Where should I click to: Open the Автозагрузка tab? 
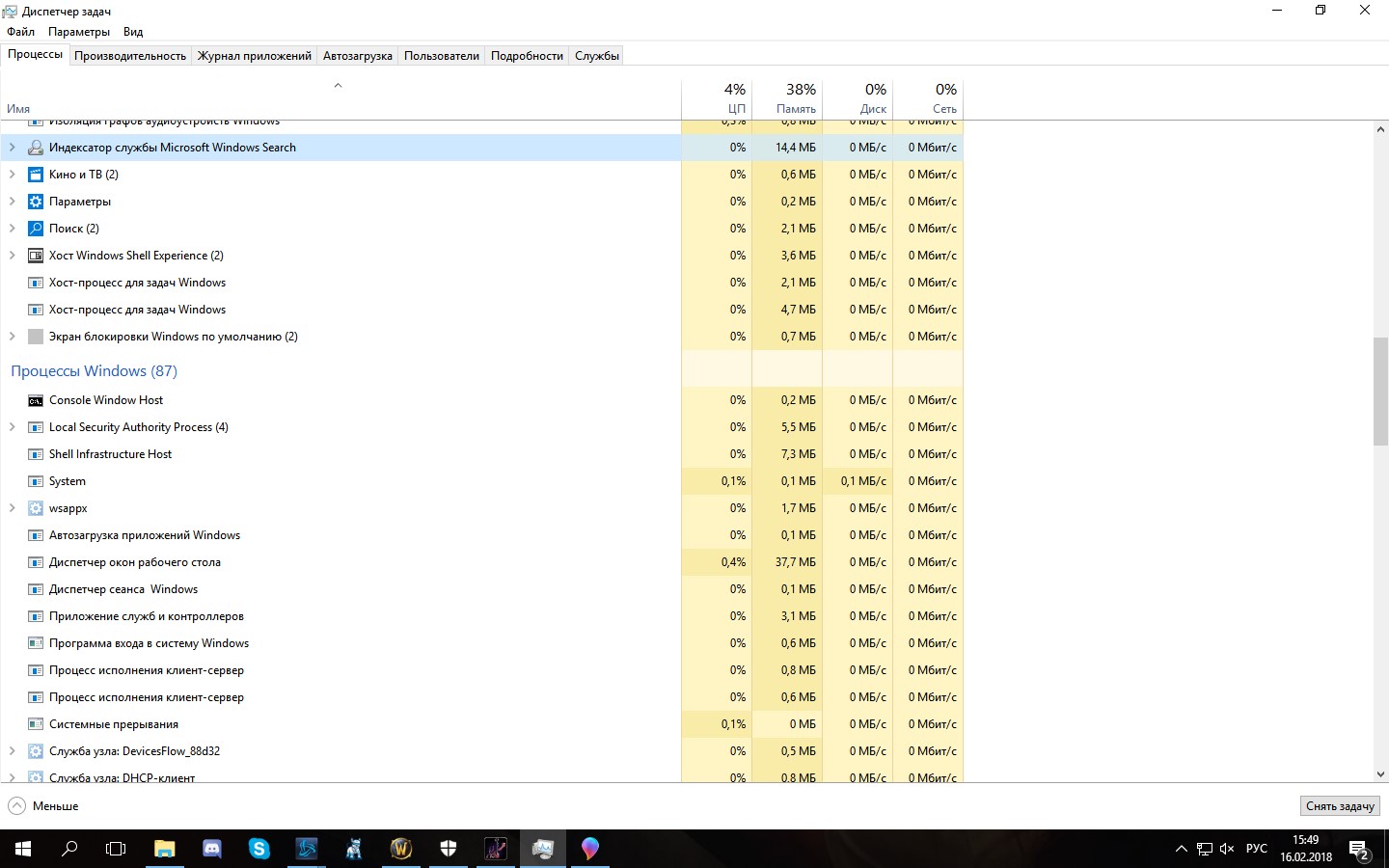pos(358,56)
